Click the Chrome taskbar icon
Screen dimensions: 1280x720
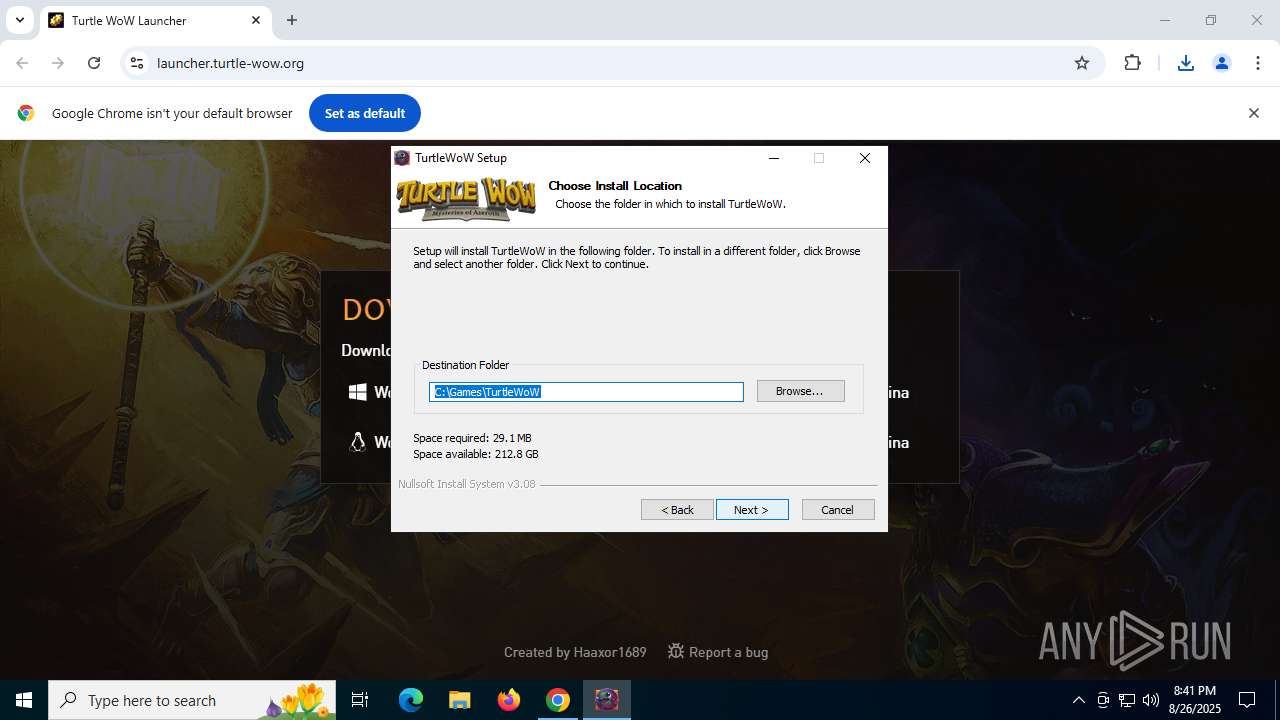(x=558, y=700)
